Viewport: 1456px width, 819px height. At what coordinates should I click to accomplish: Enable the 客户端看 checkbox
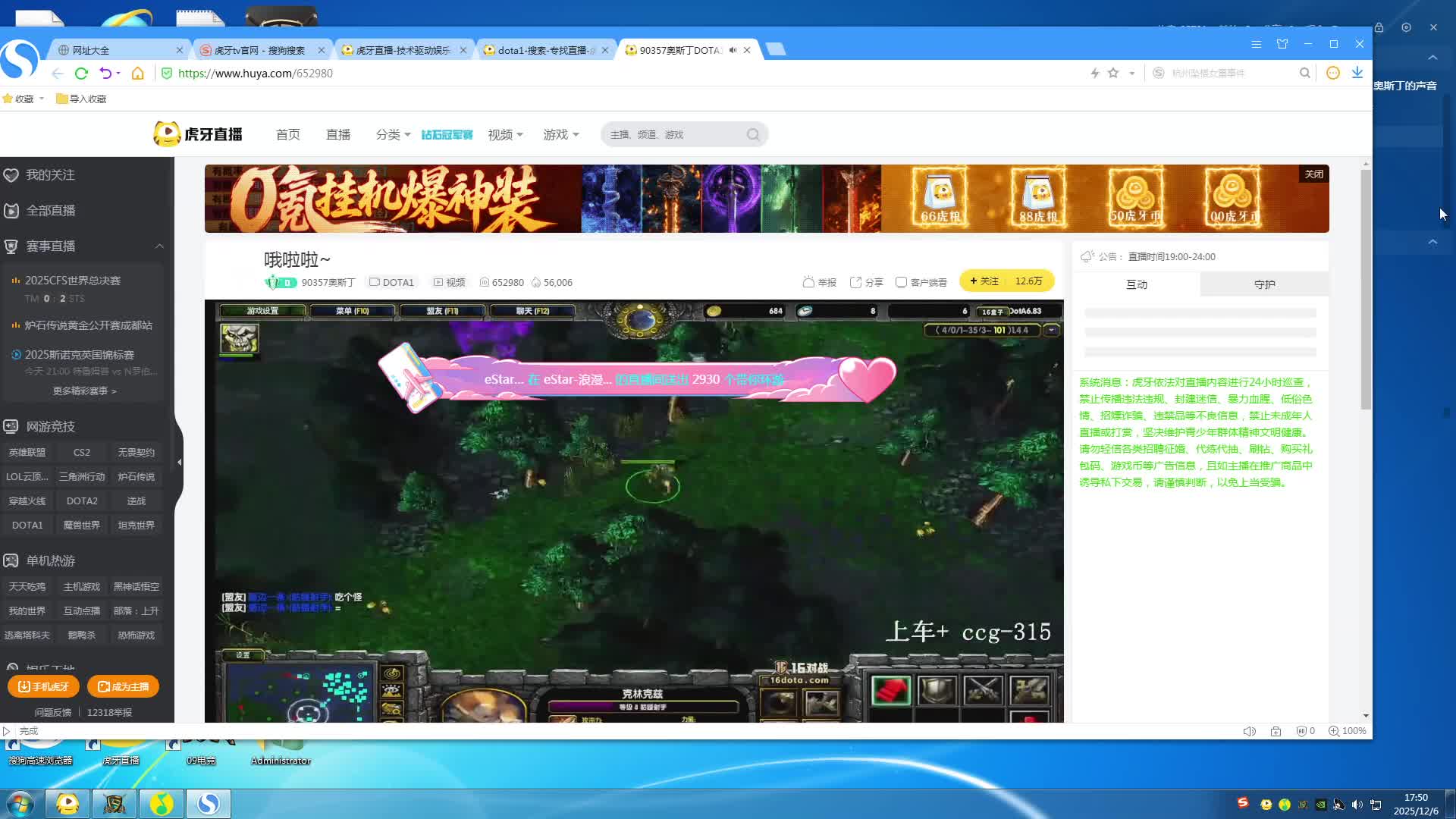(901, 282)
